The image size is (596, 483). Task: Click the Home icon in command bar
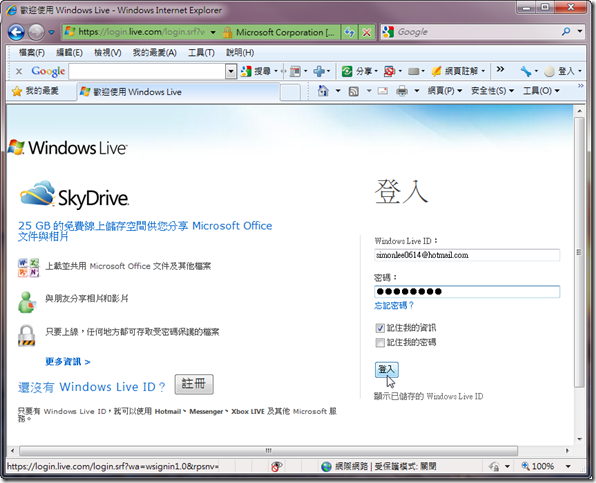[x=323, y=91]
